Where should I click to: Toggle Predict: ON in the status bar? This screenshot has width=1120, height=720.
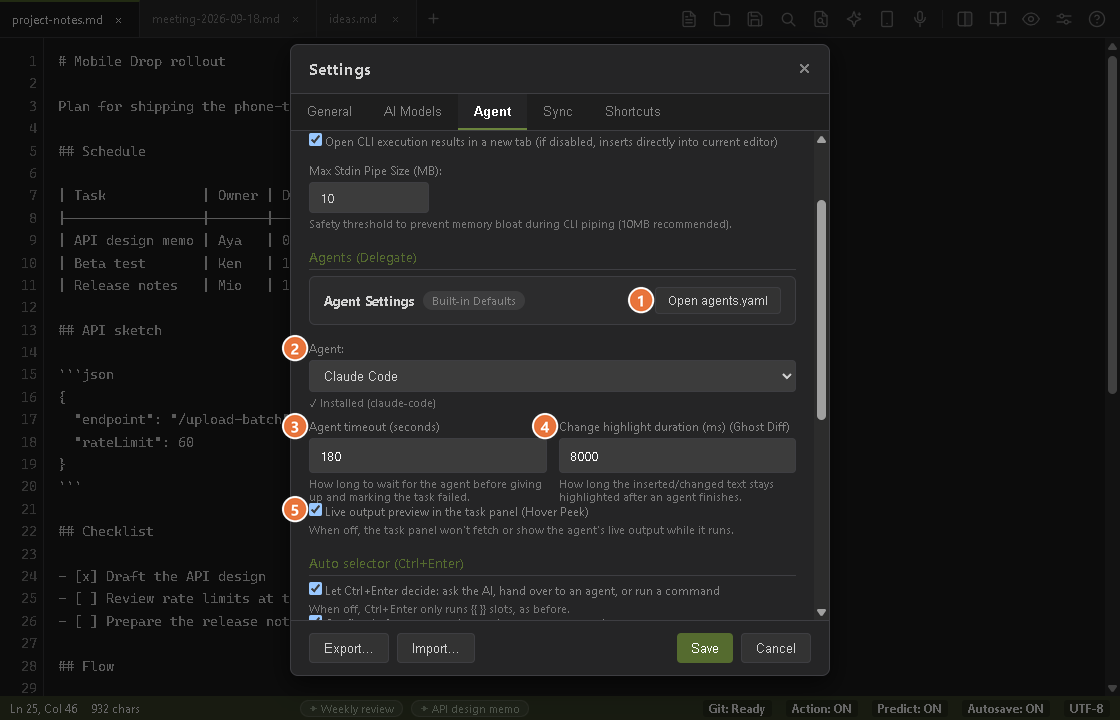tap(909, 709)
